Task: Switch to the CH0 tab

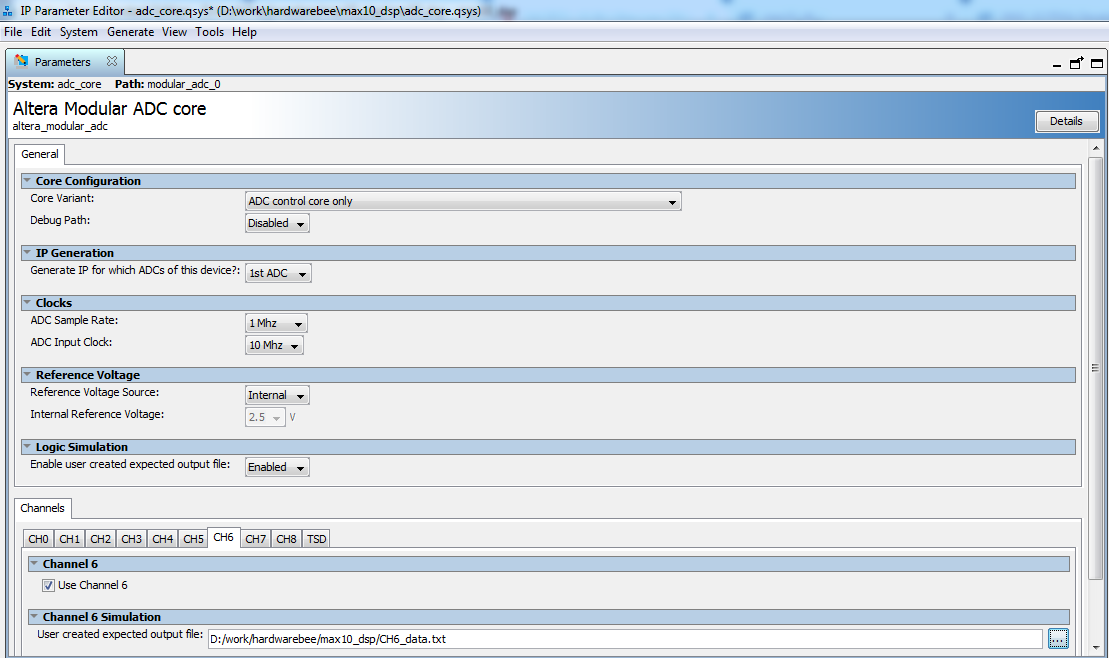Action: (x=38, y=539)
